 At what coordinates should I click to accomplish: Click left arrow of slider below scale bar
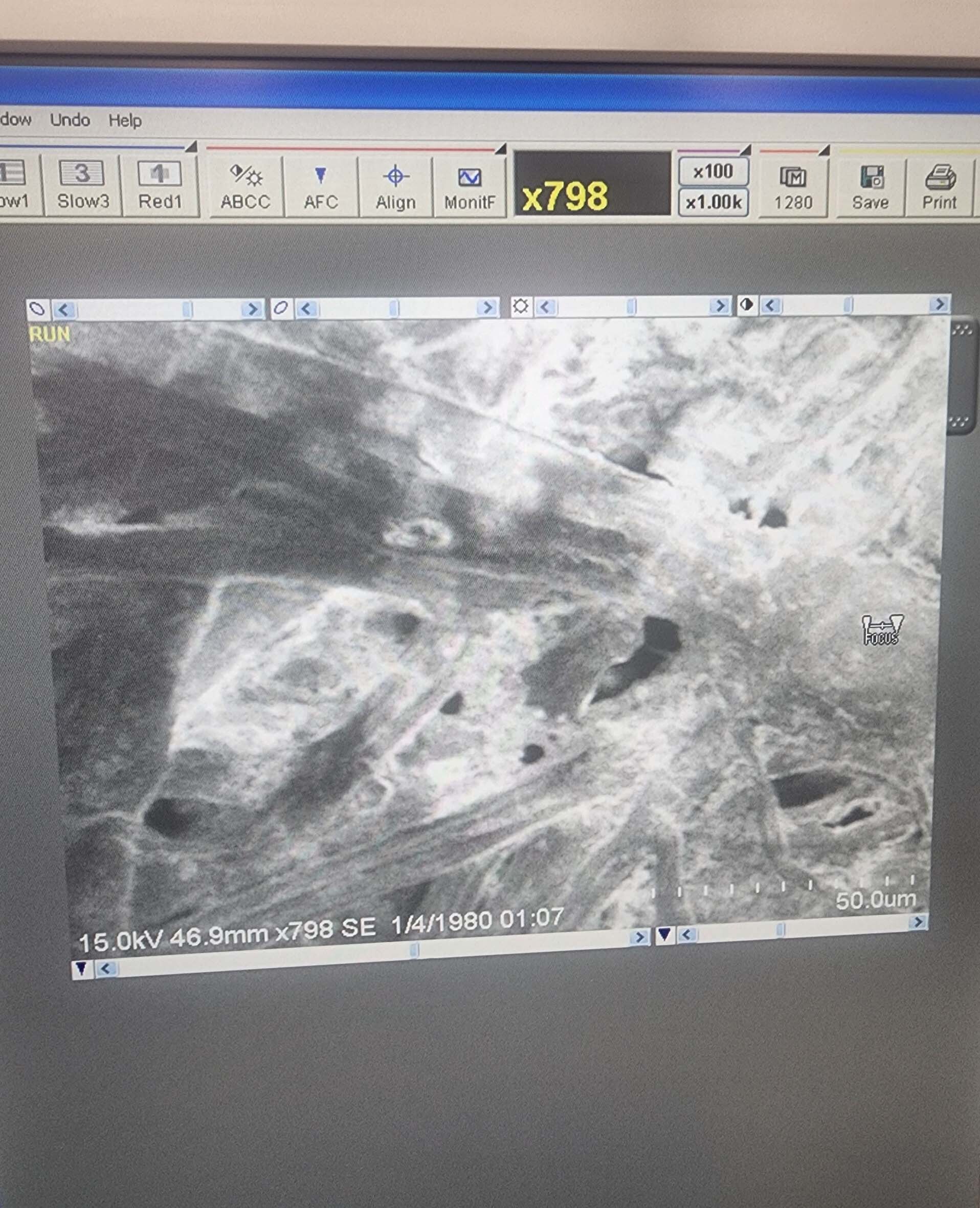(x=686, y=934)
